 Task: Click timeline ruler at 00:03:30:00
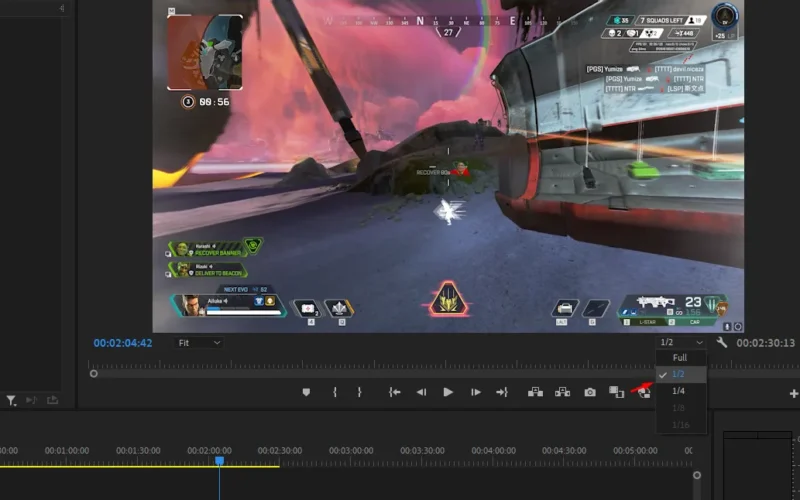(x=422, y=451)
